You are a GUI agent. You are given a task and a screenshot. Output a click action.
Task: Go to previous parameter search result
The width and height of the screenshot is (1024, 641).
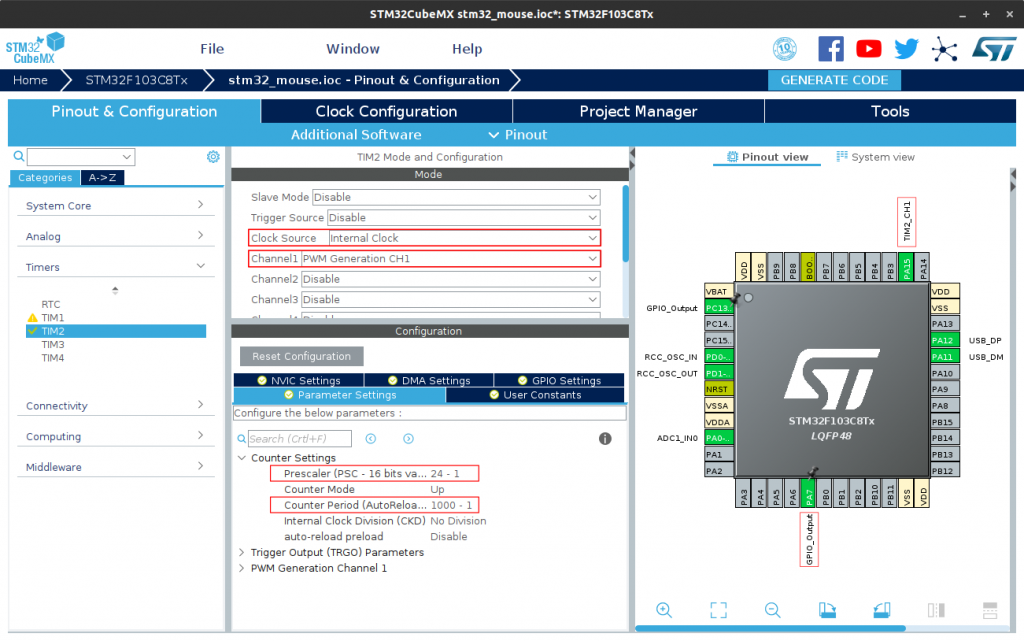371,439
